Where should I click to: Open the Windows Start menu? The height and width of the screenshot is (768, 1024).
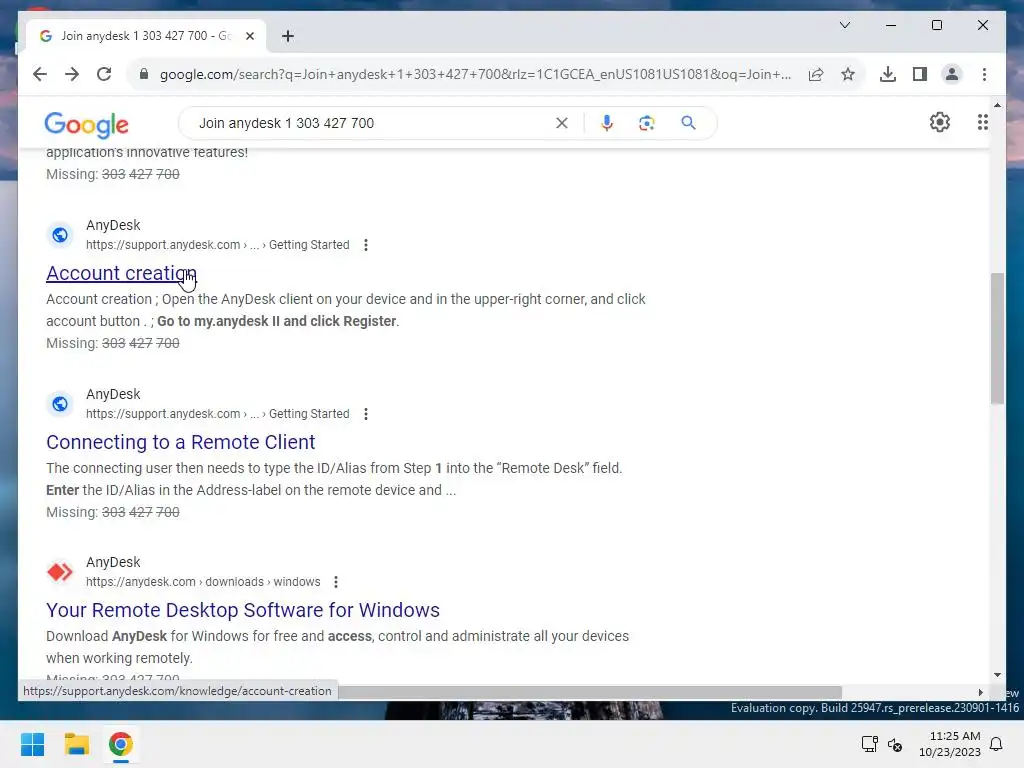pyautogui.click(x=33, y=744)
